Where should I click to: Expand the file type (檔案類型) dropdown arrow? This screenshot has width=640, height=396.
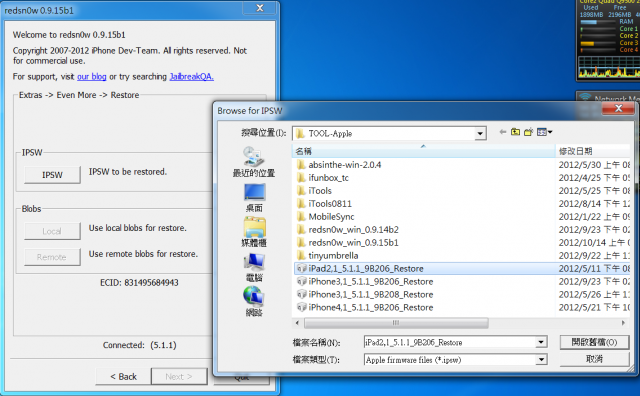coord(541,360)
